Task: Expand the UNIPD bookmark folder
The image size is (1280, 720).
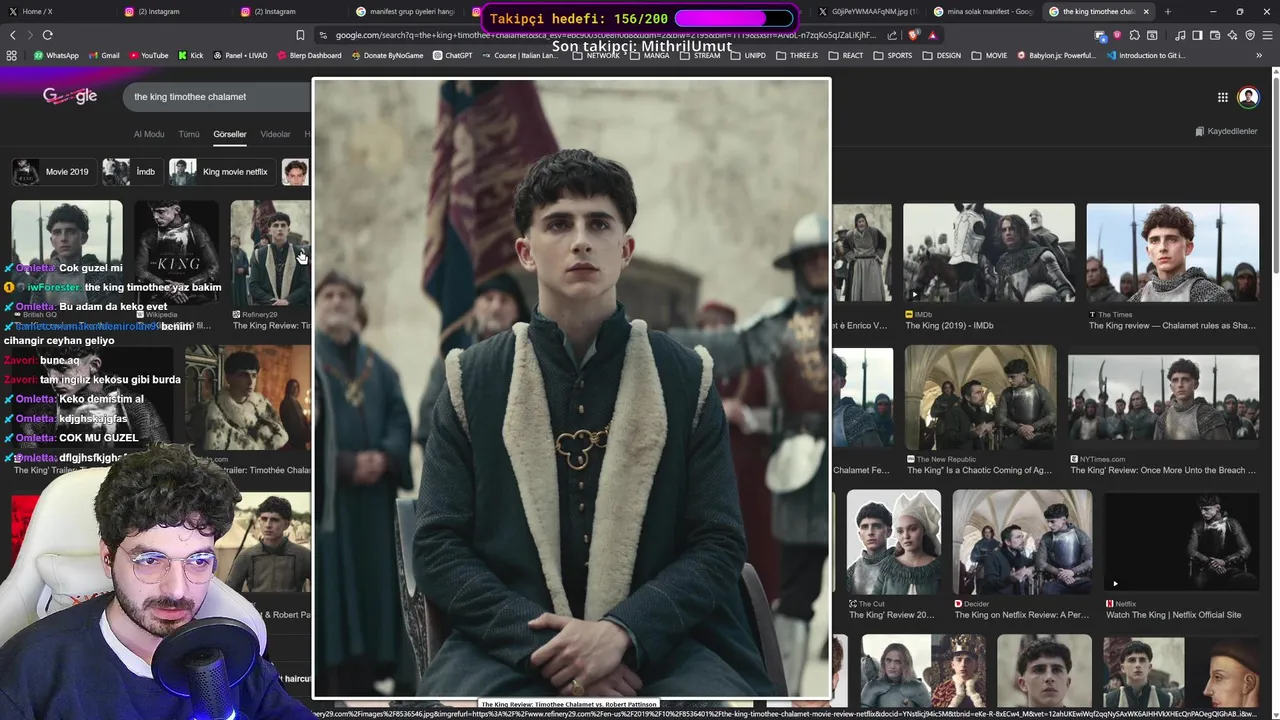Action: (x=749, y=55)
